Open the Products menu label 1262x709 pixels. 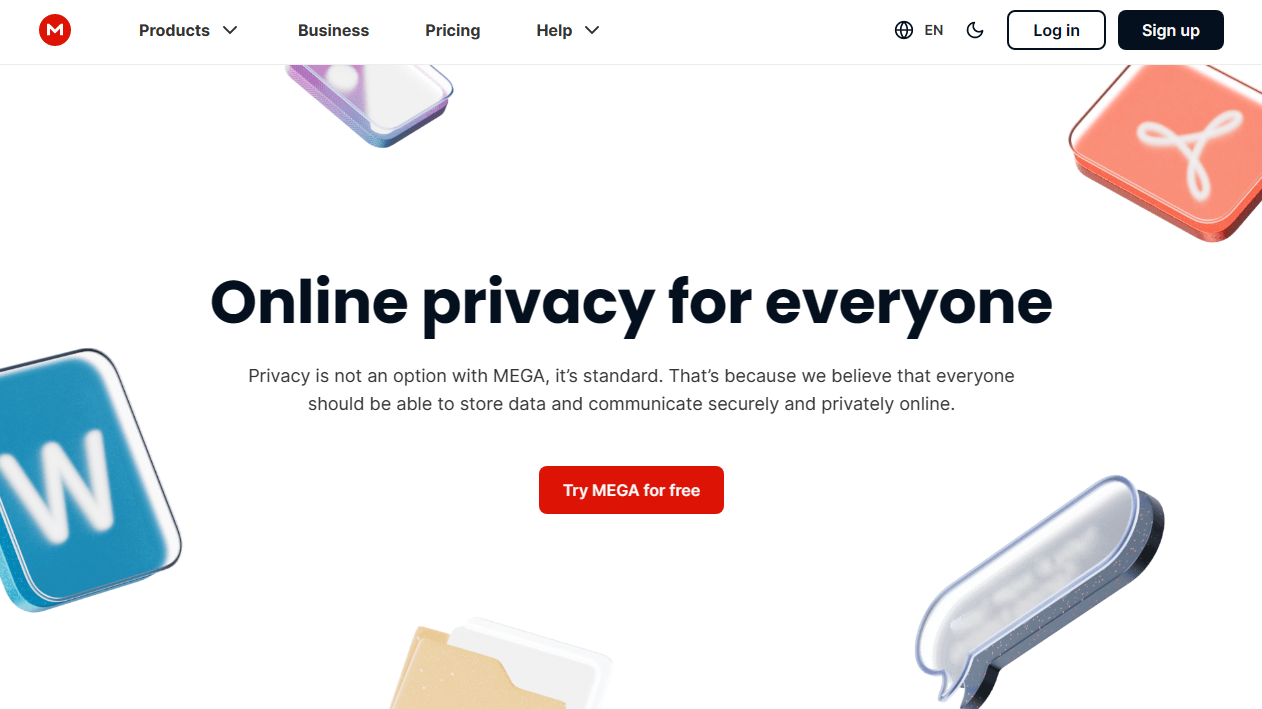tap(174, 30)
